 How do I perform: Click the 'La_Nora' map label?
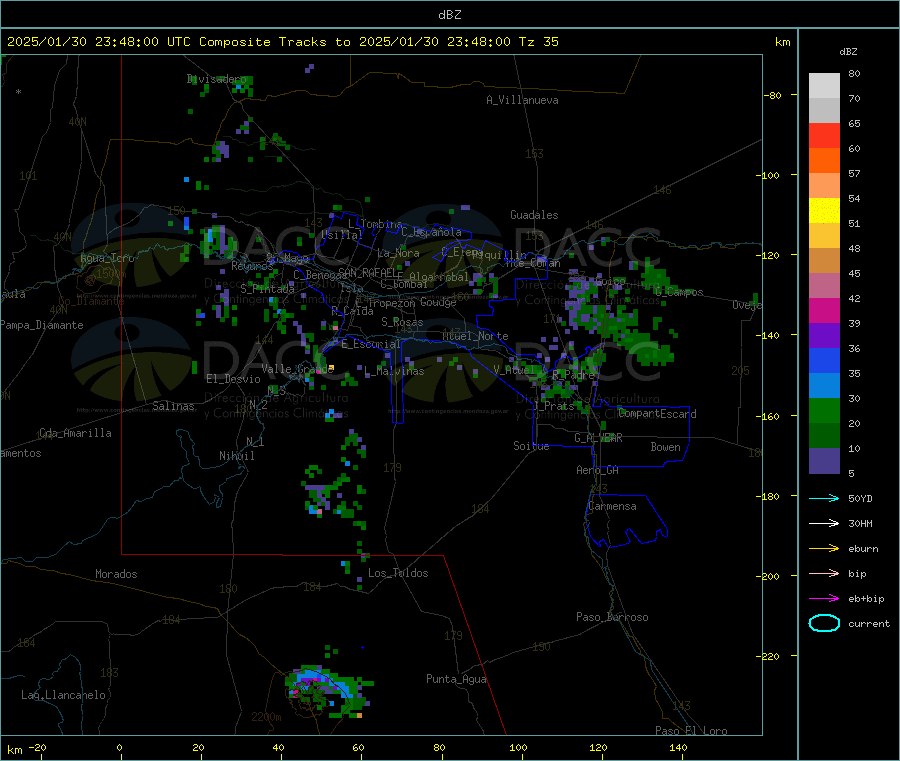[398, 253]
